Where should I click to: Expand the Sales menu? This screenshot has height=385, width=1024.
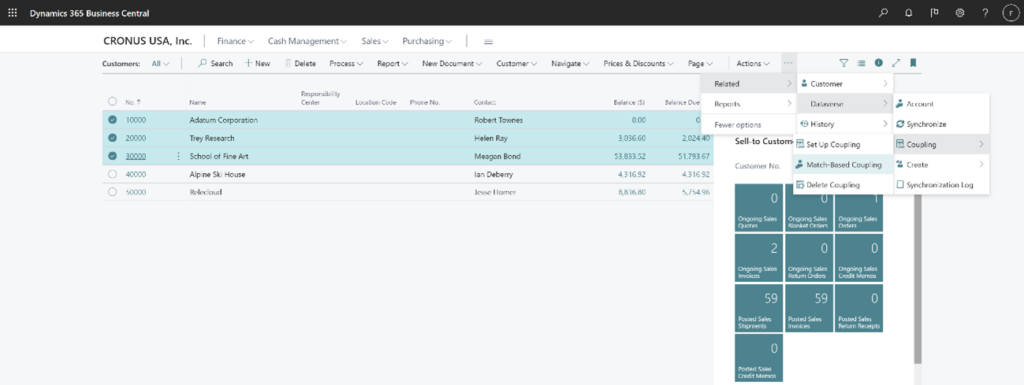[375, 40]
